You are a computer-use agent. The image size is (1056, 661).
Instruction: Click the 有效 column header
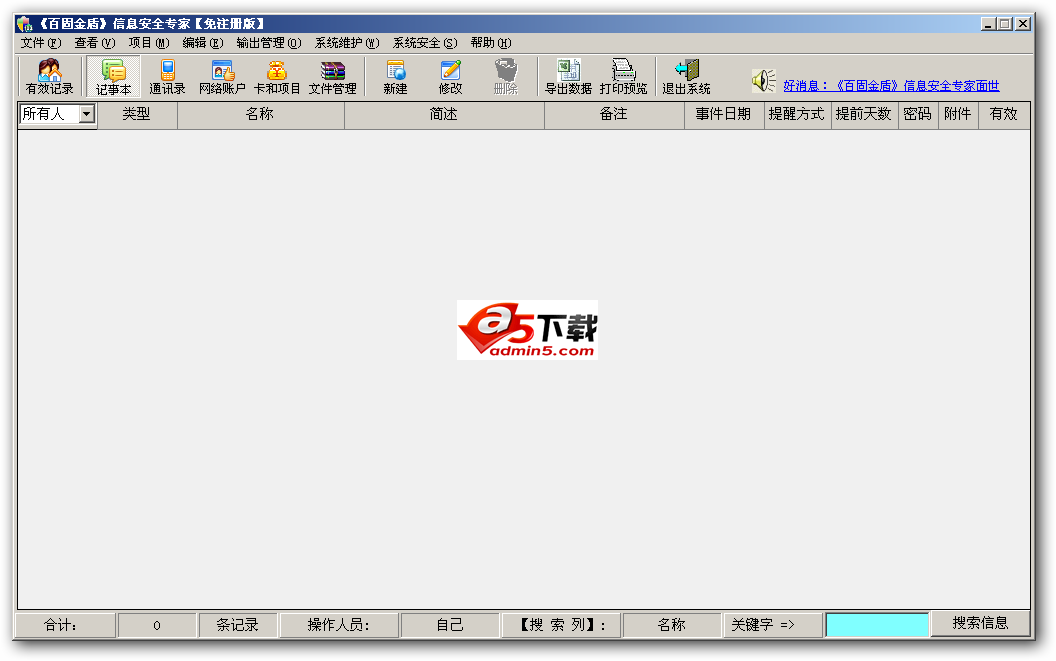tap(1003, 115)
